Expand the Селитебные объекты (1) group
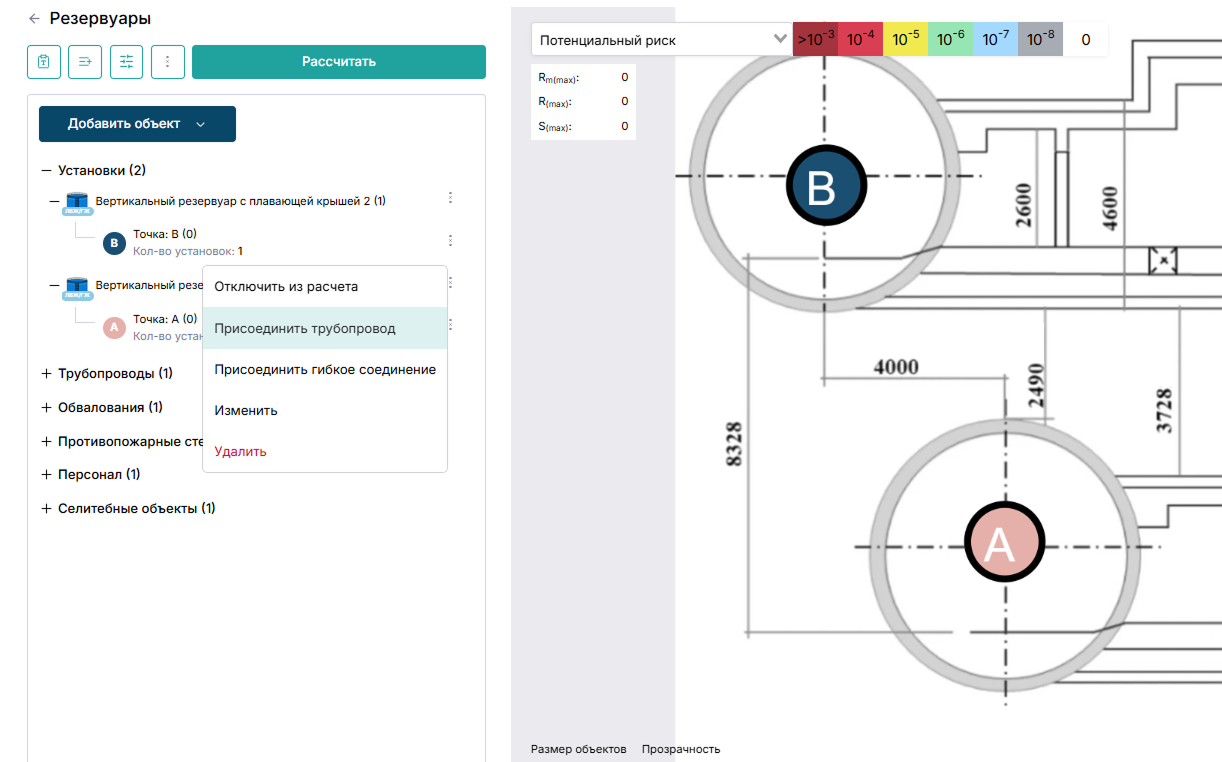The height and width of the screenshot is (762, 1222). pyautogui.click(x=46, y=508)
